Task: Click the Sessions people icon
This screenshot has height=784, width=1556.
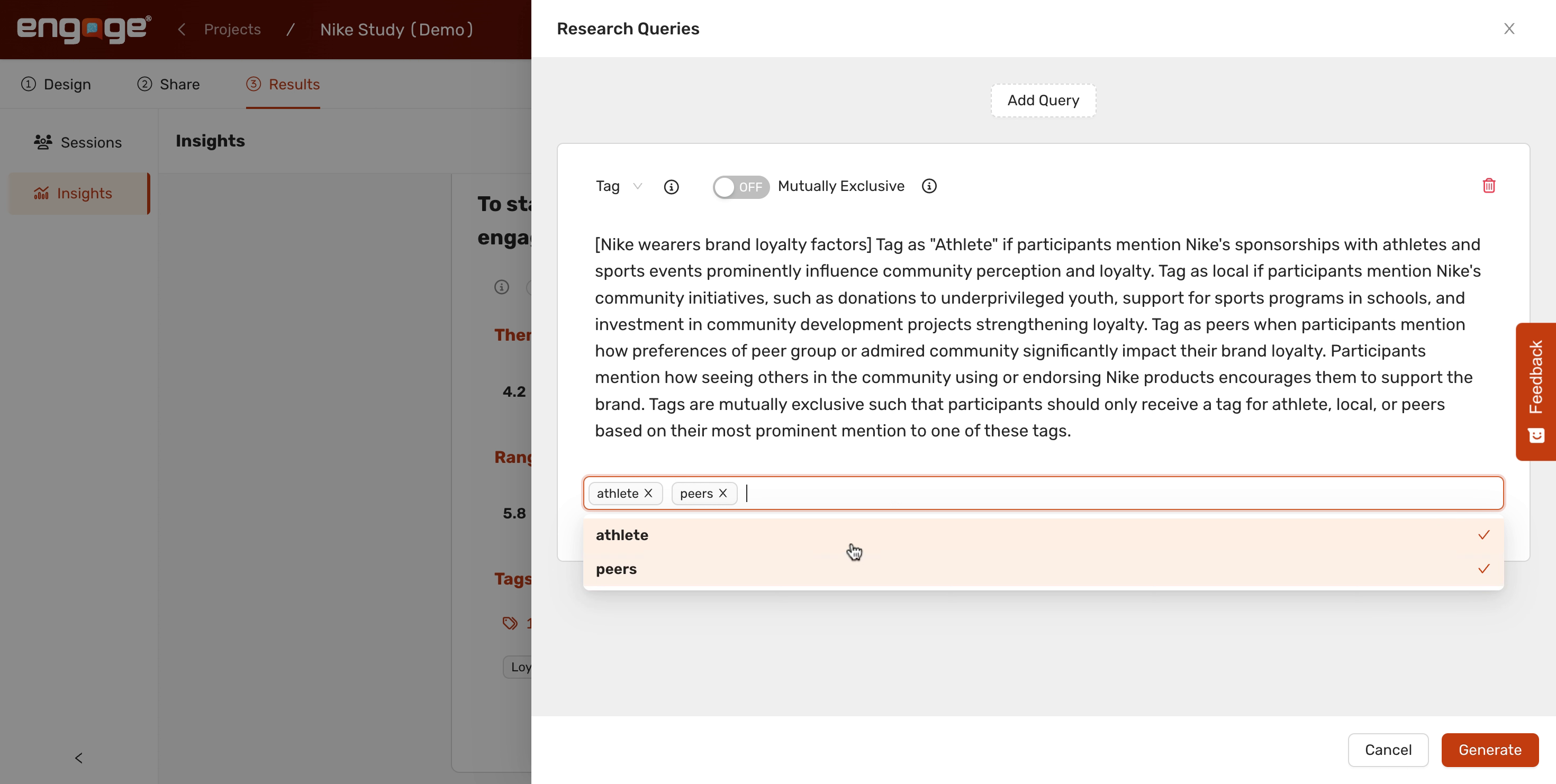Action: coord(43,142)
